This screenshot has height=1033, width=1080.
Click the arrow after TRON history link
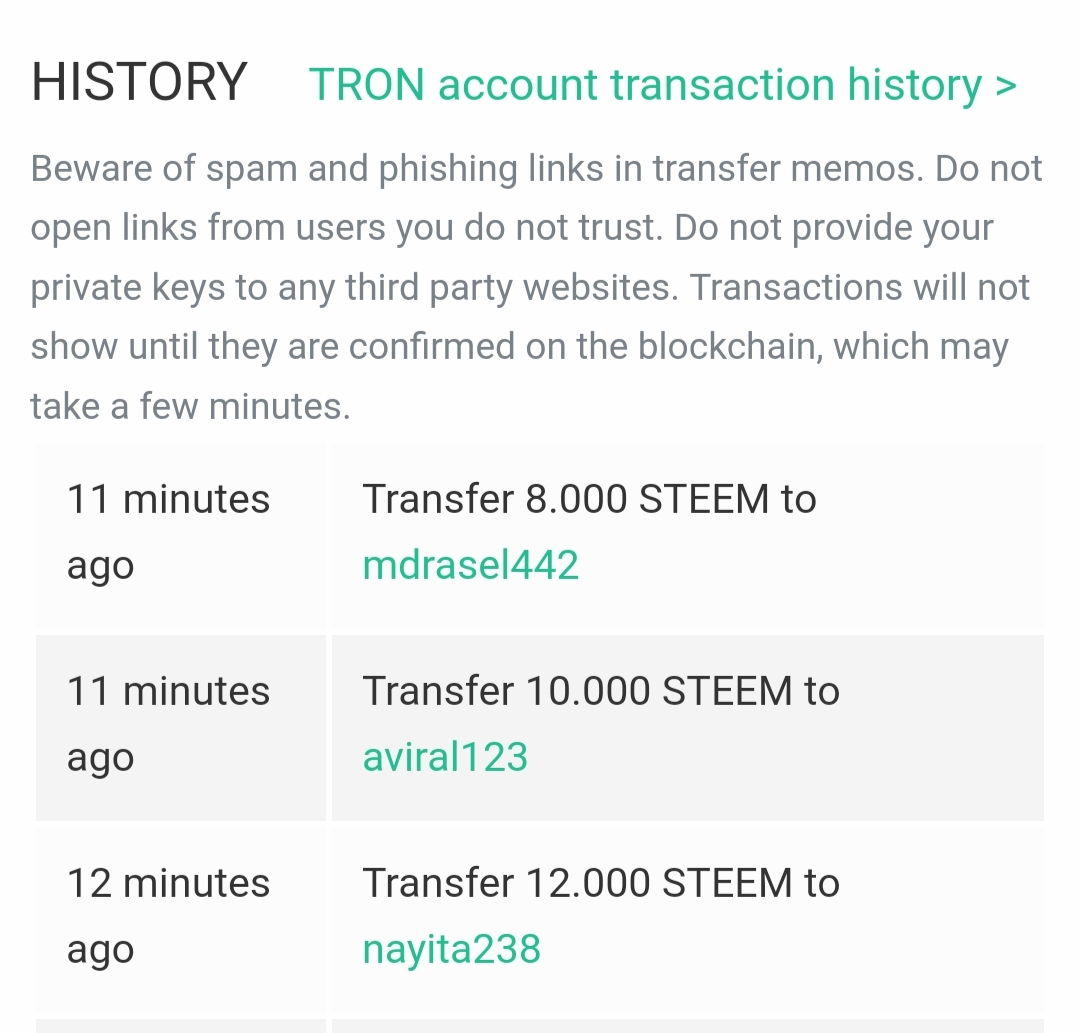(x=1005, y=86)
